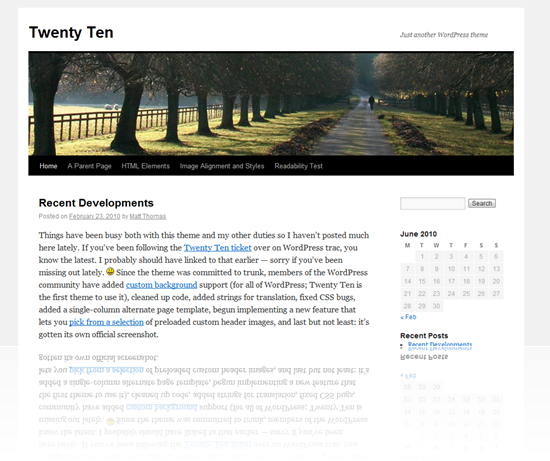Open the custom background link
Viewport: 550px width, 461px height.
[x=161, y=285]
